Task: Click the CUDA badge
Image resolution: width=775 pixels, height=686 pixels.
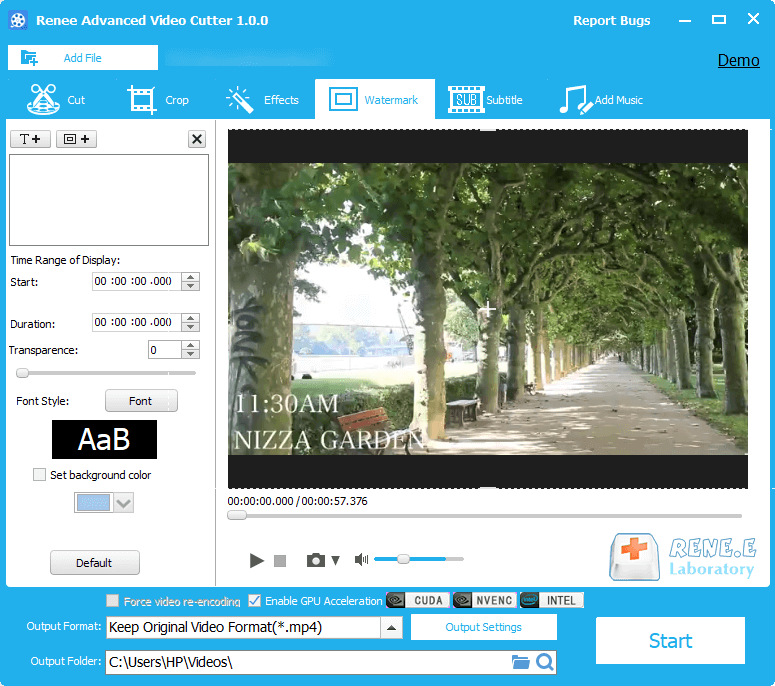Action: pyautogui.click(x=418, y=600)
